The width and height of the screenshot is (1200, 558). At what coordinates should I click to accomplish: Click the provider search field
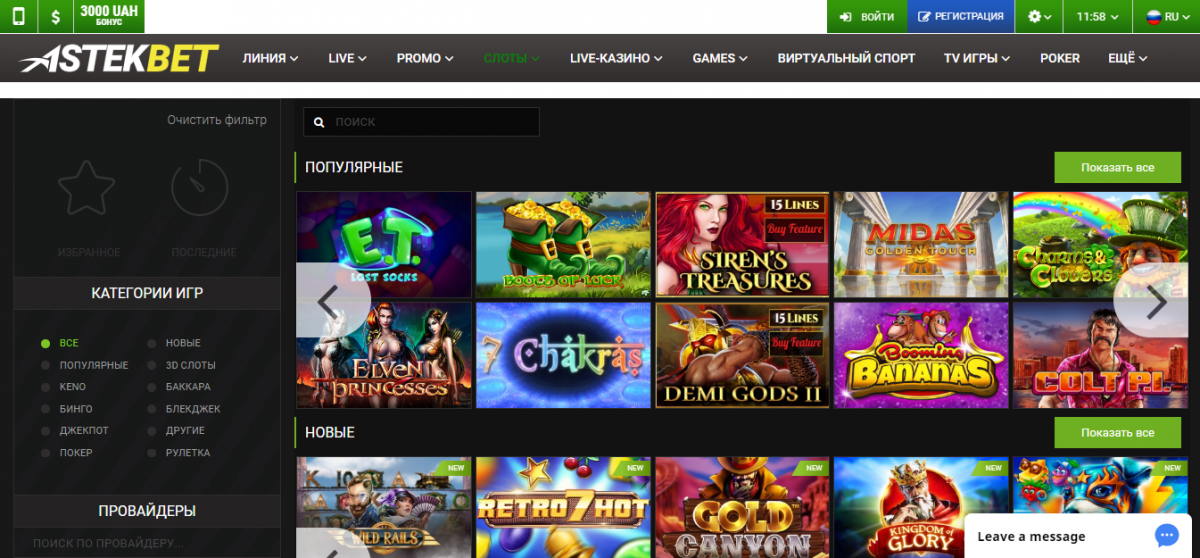147,543
